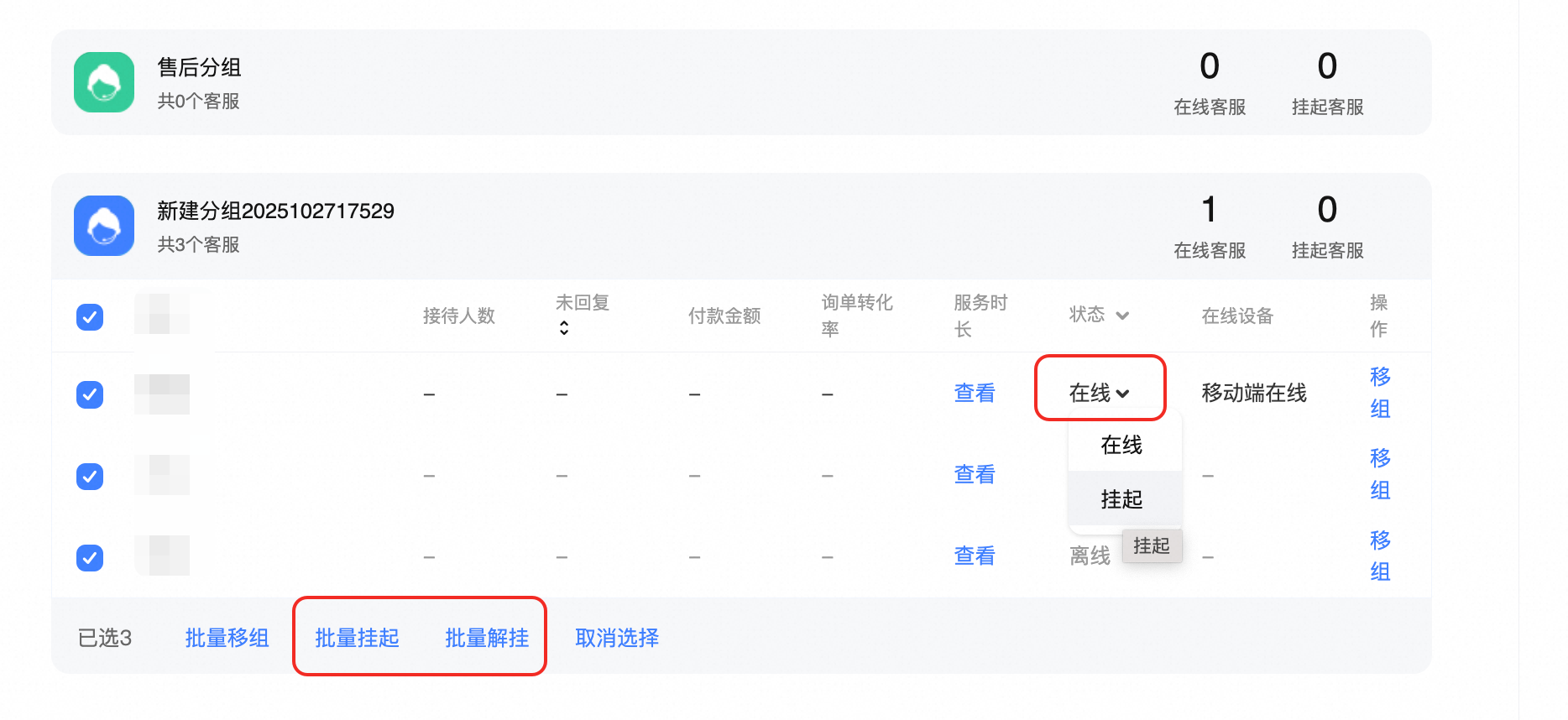This screenshot has height=720, width=1568.
Task: Click the 询单转化率 column header
Action: (x=857, y=316)
